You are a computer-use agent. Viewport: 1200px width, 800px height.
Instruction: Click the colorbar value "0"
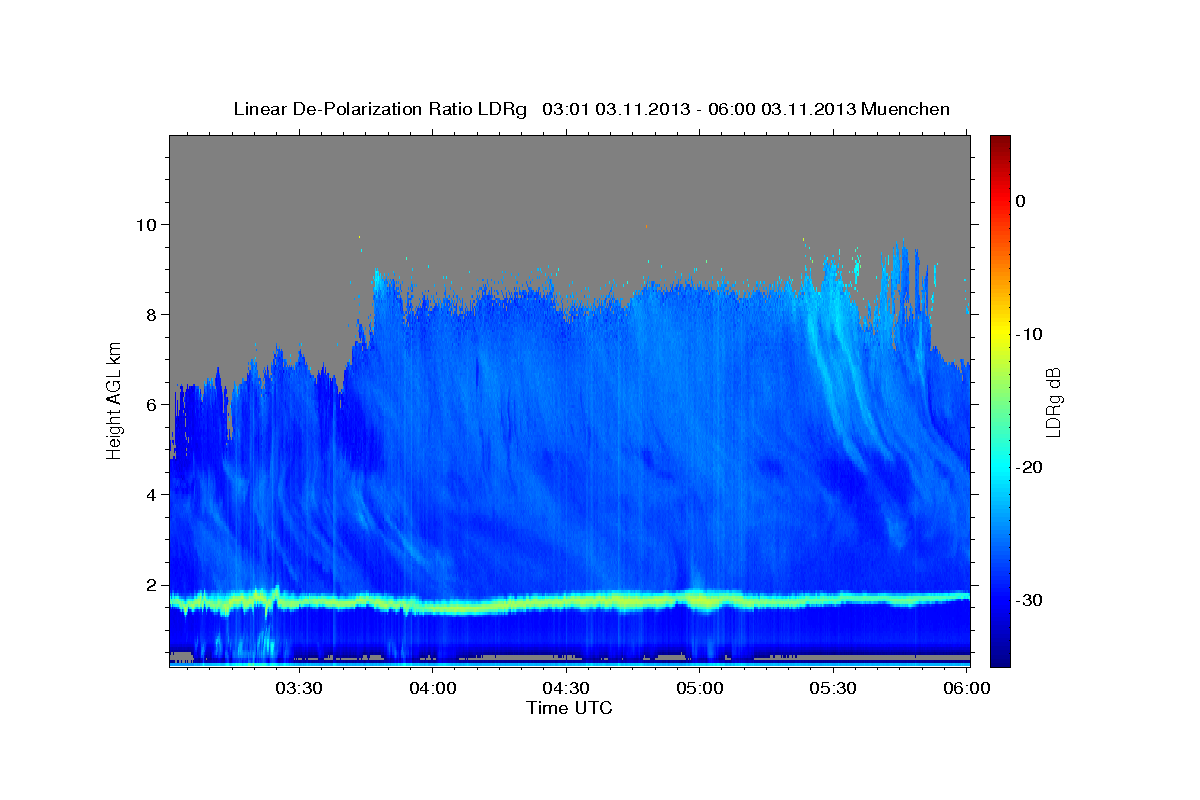(x=1020, y=201)
